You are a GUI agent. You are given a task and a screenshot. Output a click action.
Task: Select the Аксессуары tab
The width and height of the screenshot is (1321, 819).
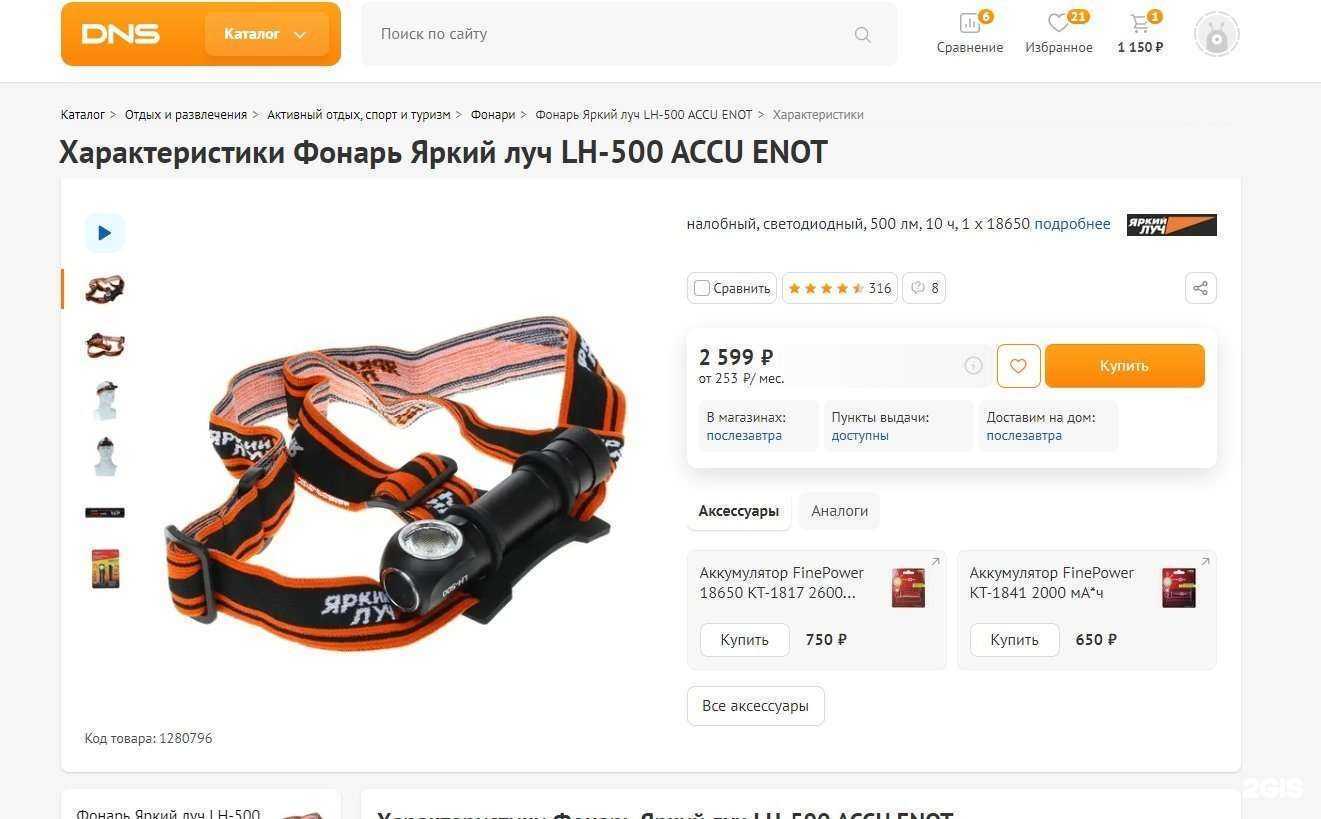click(x=738, y=511)
